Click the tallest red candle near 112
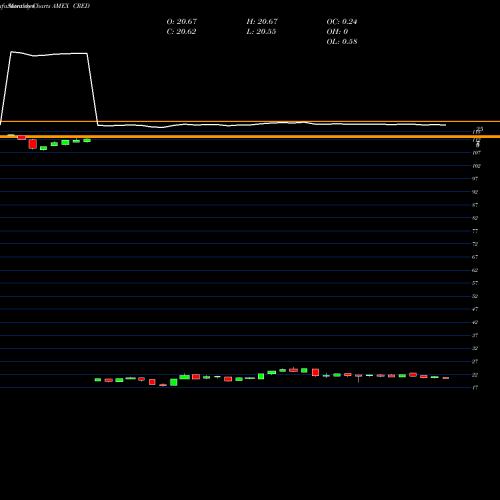The image size is (500, 500). 33,144
